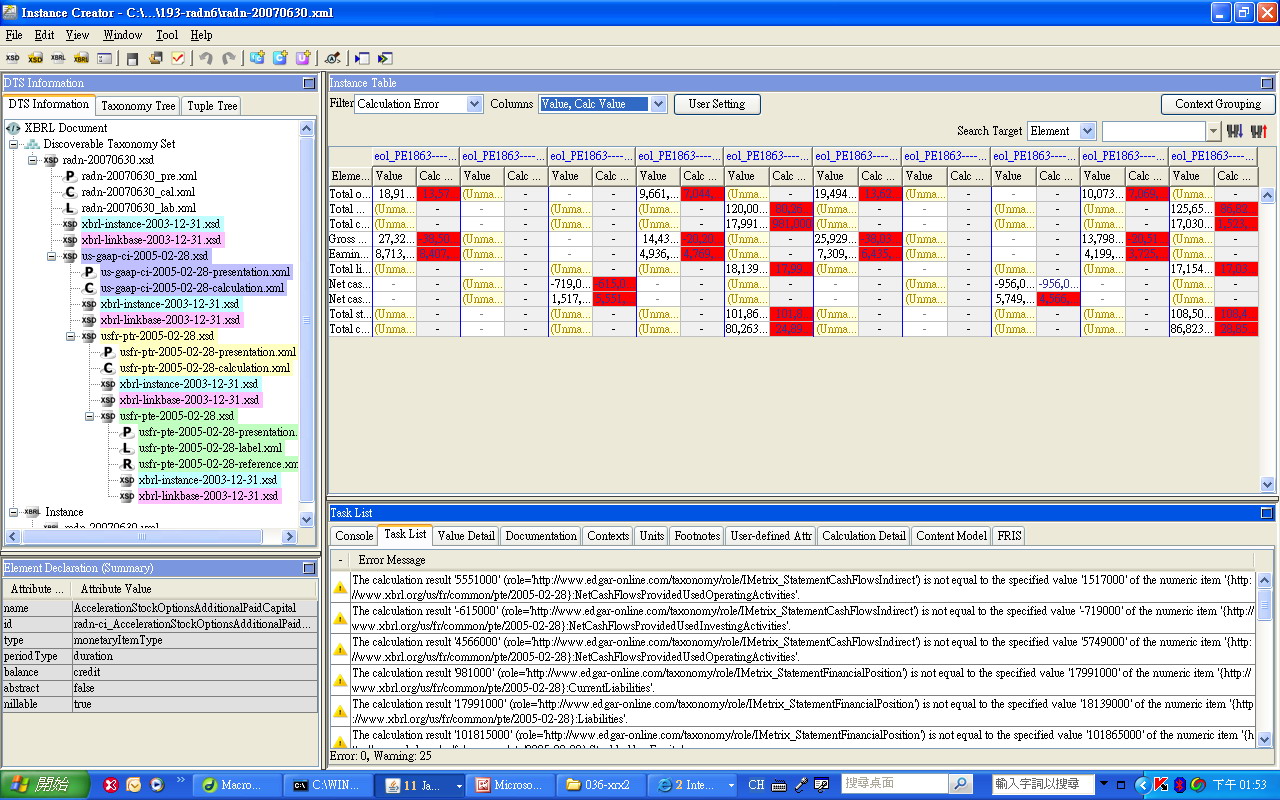The height and width of the screenshot is (800, 1280).
Task: Switch to the Tuple Tree tab
Action: 213,105
